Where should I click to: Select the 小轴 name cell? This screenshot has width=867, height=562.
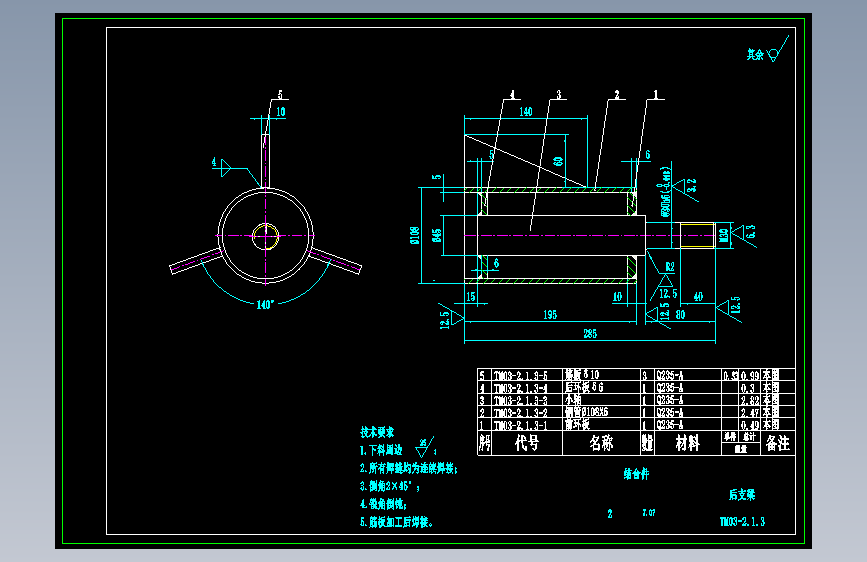573,399
